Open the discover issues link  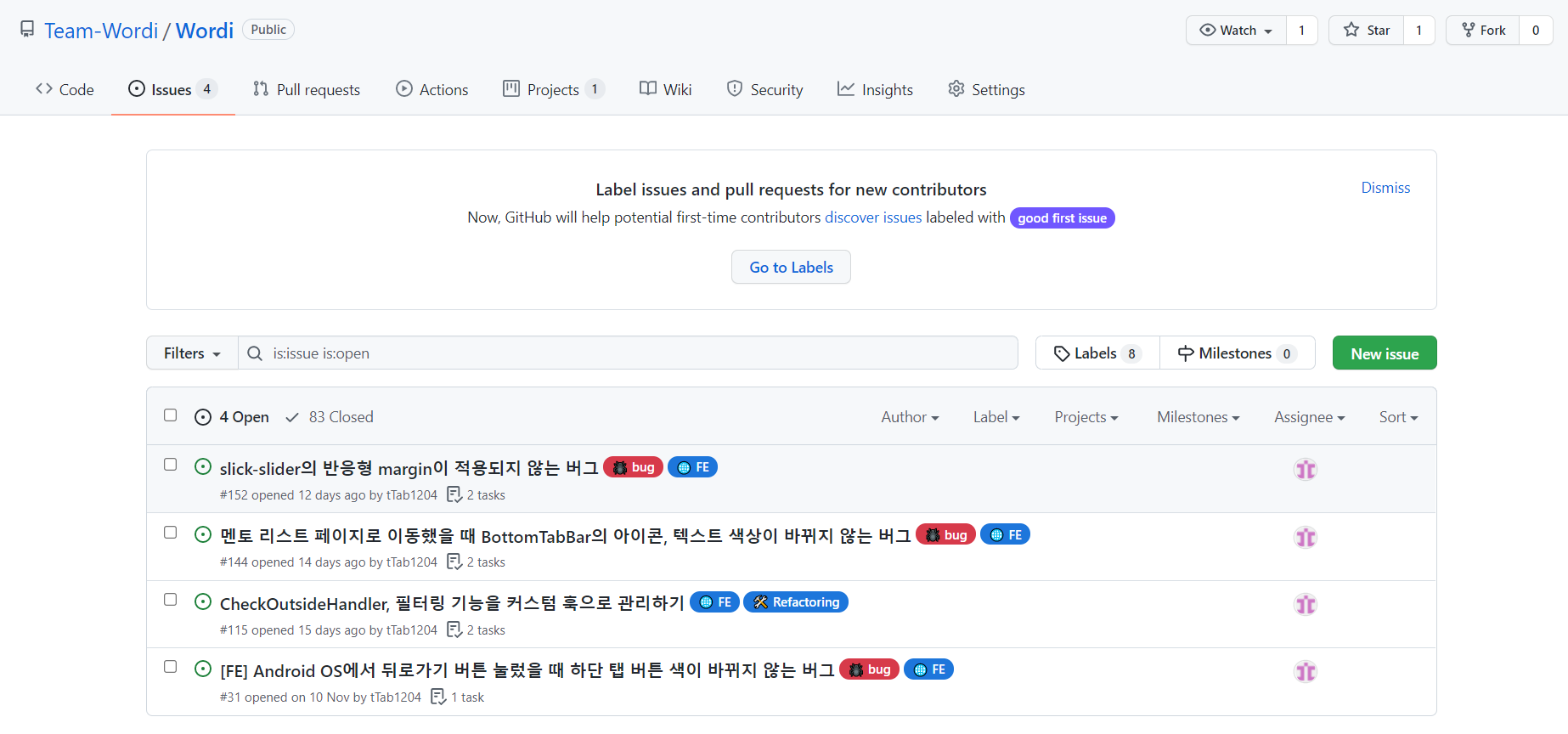[873, 217]
